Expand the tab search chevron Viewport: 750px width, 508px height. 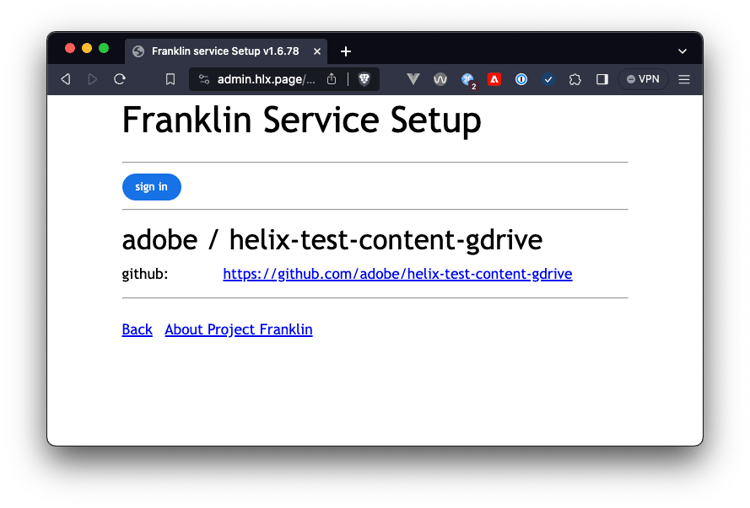tap(682, 51)
